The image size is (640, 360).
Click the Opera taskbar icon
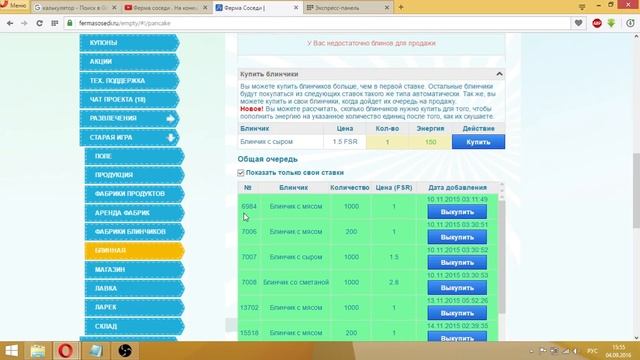(x=66, y=351)
